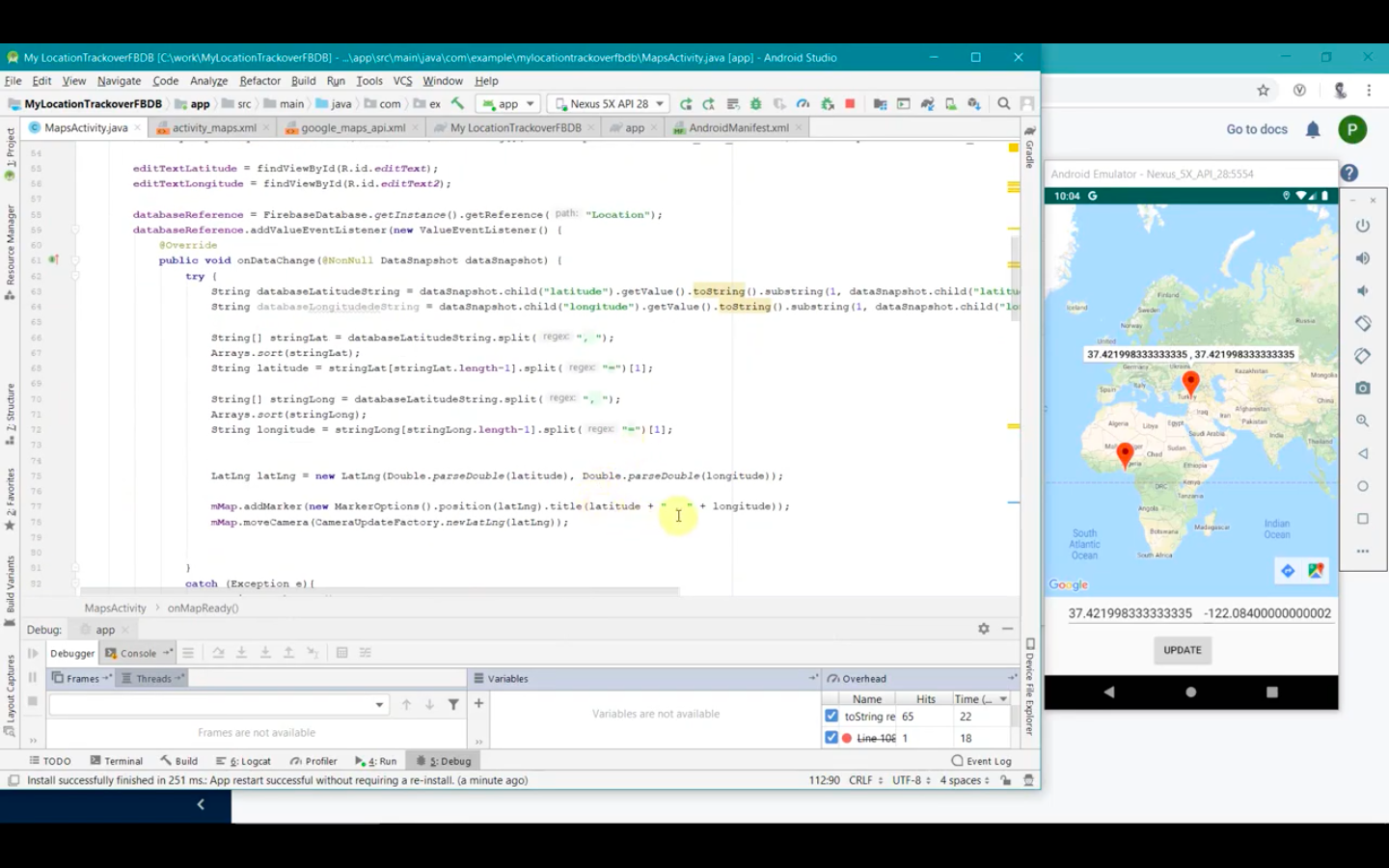Close the MapsActivity.java tab
Image resolution: width=1389 pixels, height=868 pixels.
(x=138, y=127)
